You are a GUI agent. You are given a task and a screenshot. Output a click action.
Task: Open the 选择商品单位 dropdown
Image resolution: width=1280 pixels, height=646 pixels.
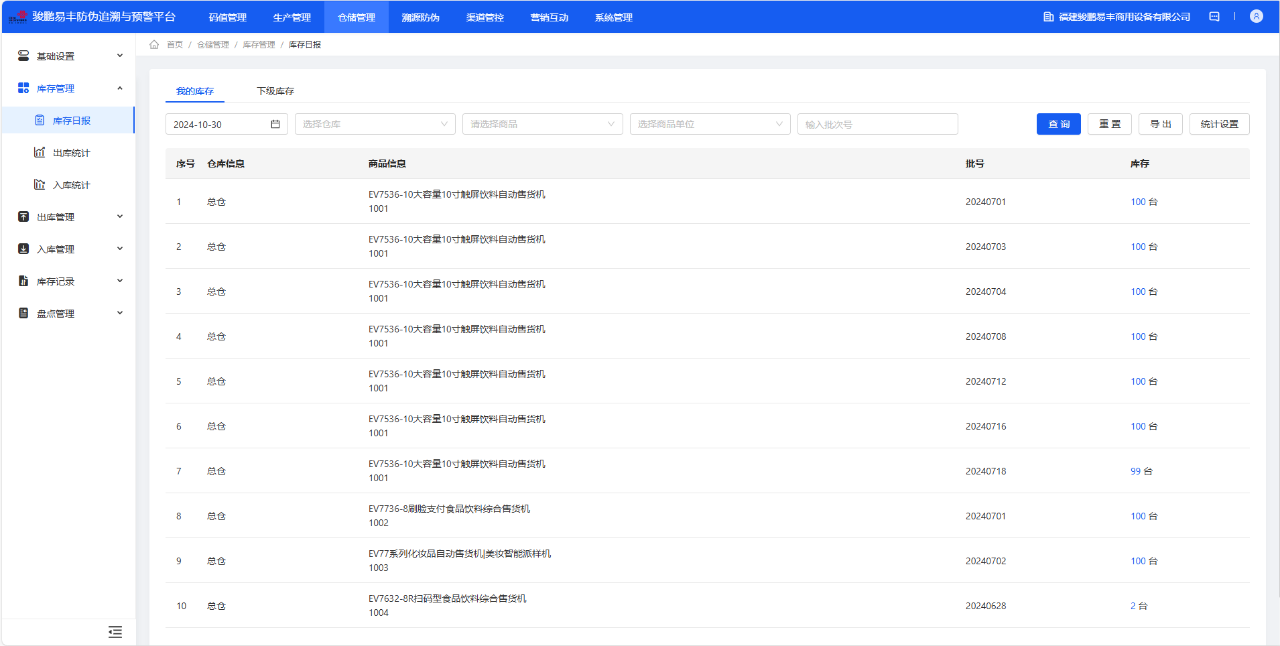point(710,124)
